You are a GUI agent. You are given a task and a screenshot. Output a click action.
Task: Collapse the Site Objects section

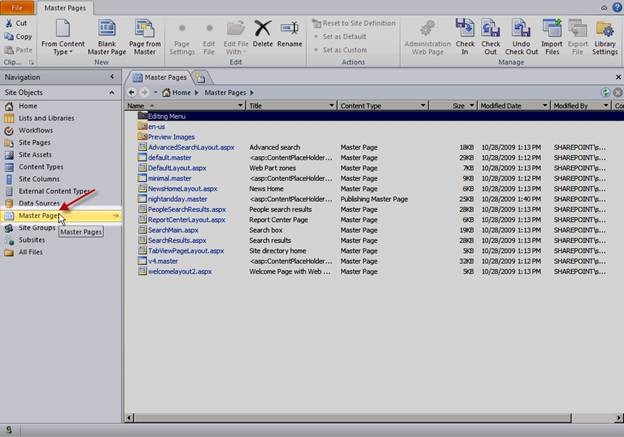click(112, 92)
